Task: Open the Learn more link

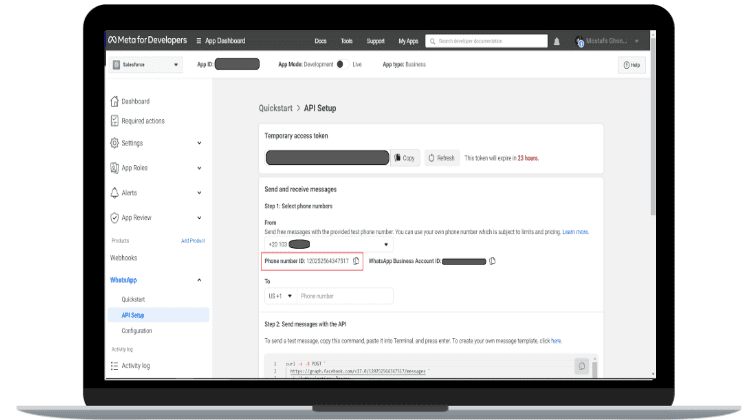Action: click(x=575, y=232)
